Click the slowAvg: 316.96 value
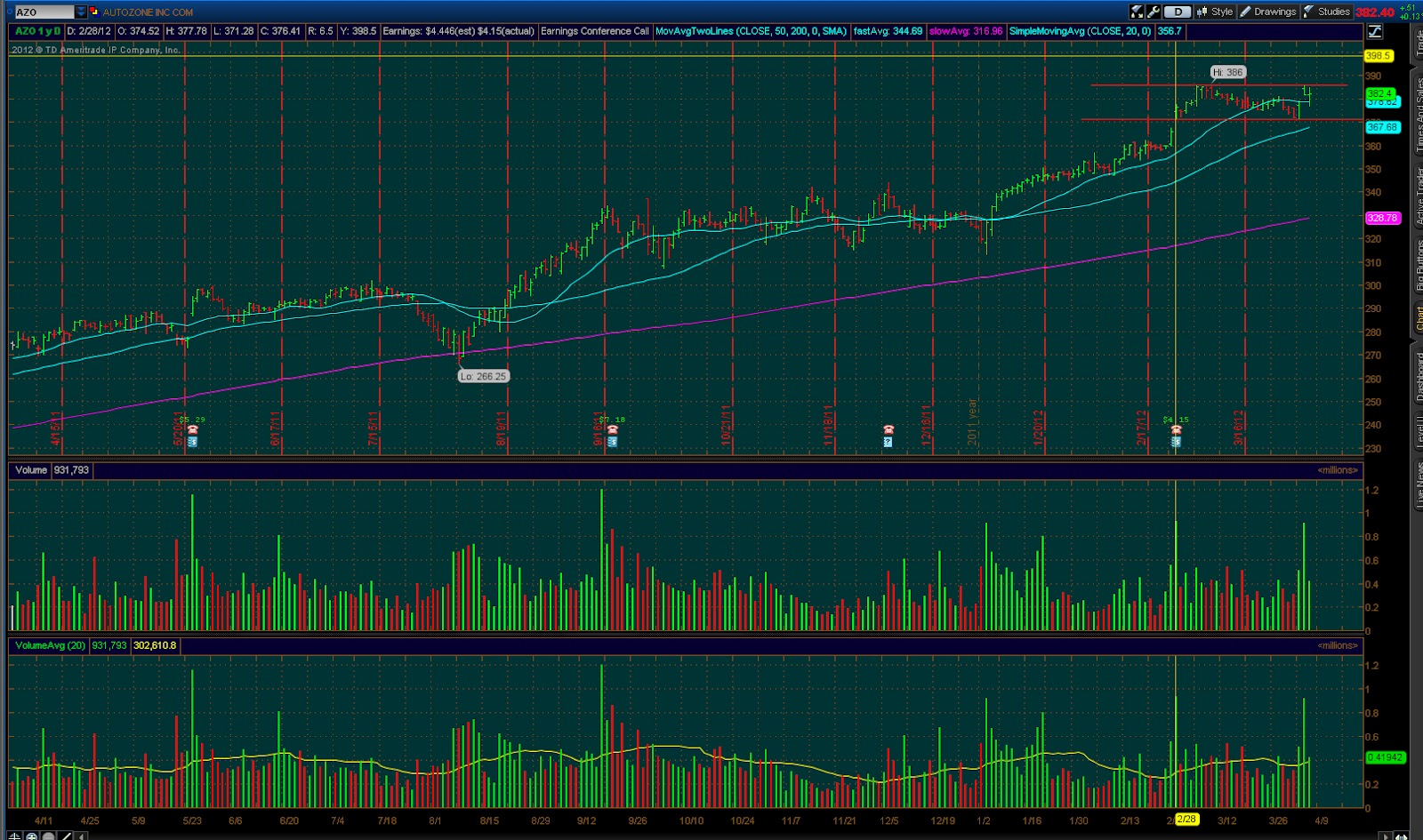The image size is (1423, 840). click(x=966, y=31)
